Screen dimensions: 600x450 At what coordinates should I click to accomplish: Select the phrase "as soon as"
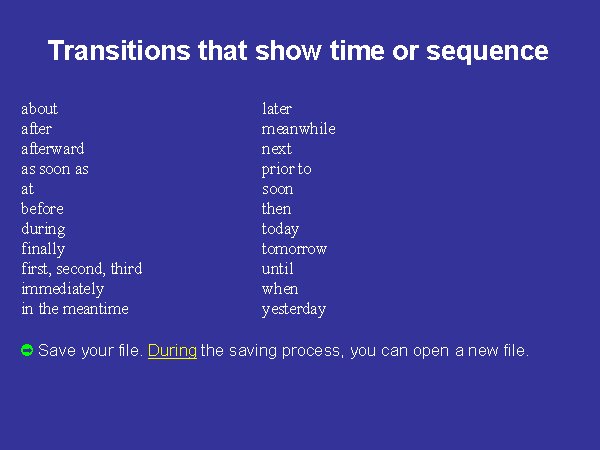point(55,169)
